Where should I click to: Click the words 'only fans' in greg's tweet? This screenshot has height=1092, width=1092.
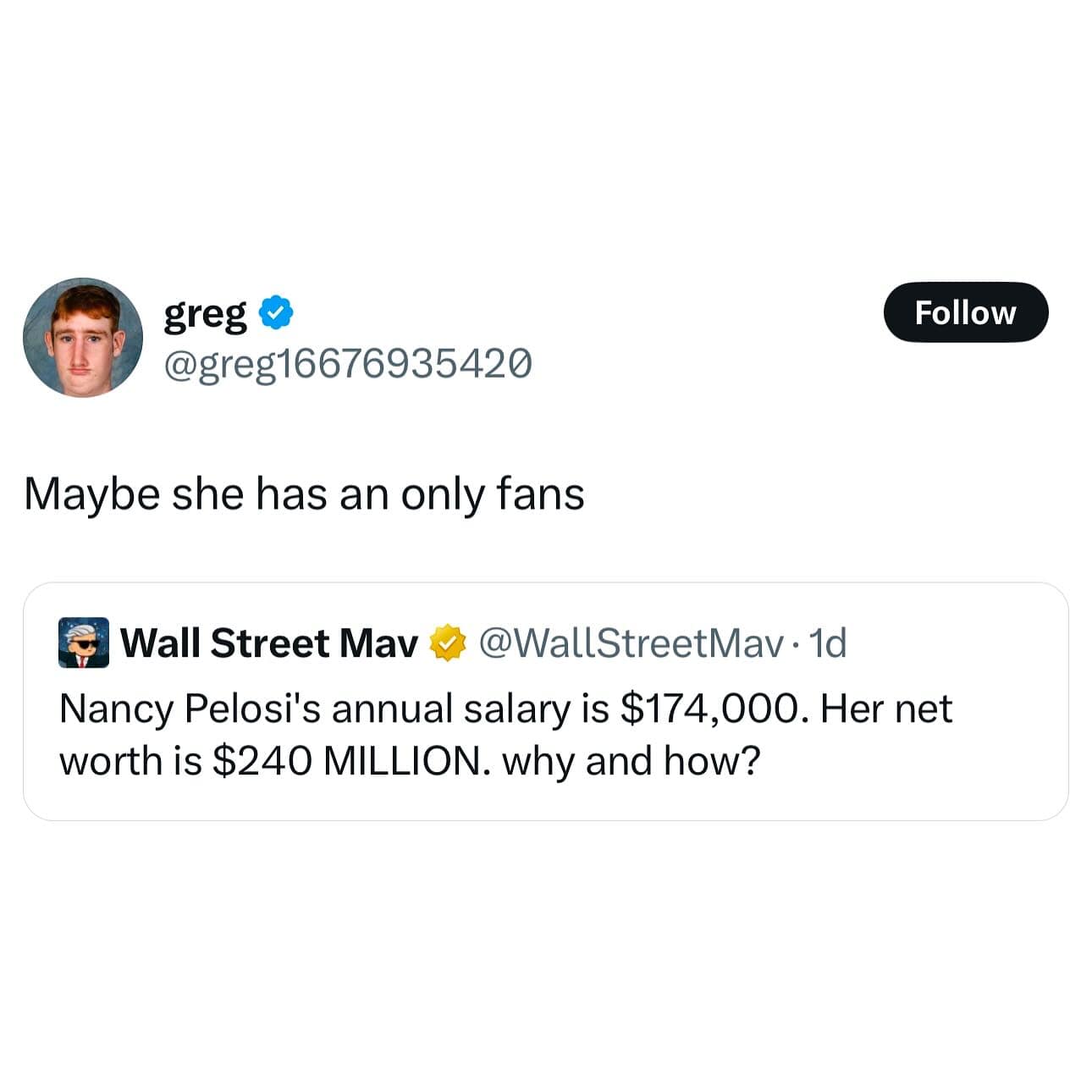493,495
